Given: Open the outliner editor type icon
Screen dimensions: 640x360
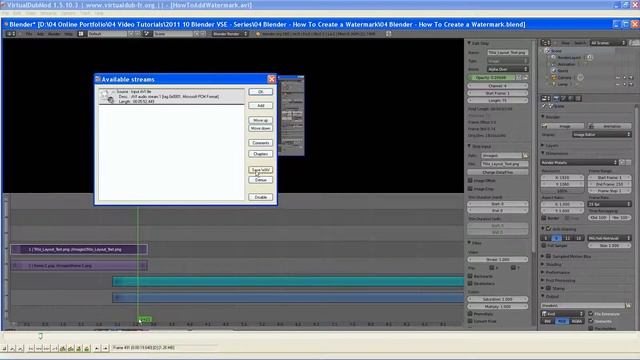Looking at the screenshot, I should pos(546,43).
